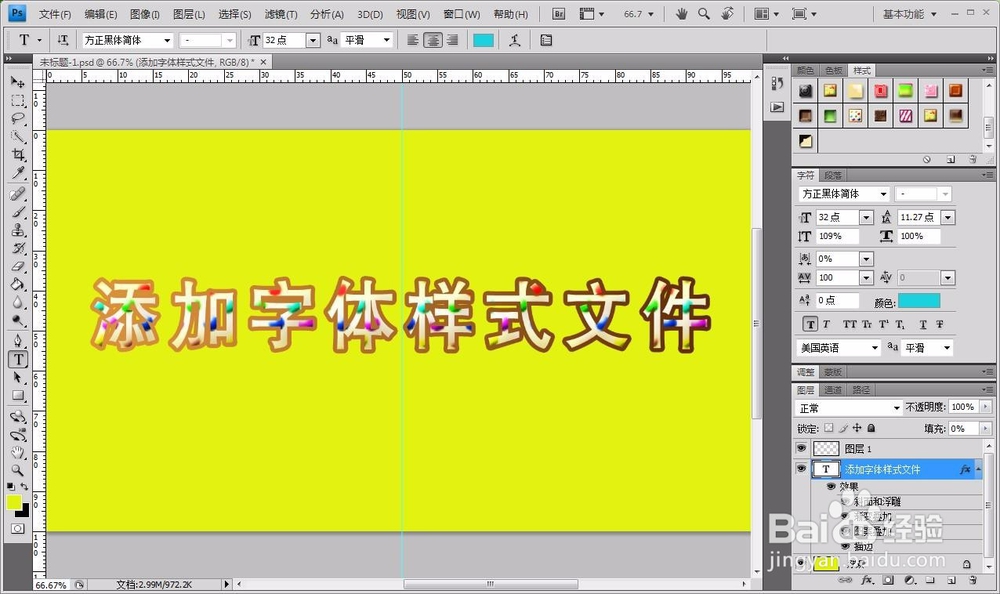Screen dimensions: 1000x594
Task: Select the Pen tool
Action: (x=18, y=341)
